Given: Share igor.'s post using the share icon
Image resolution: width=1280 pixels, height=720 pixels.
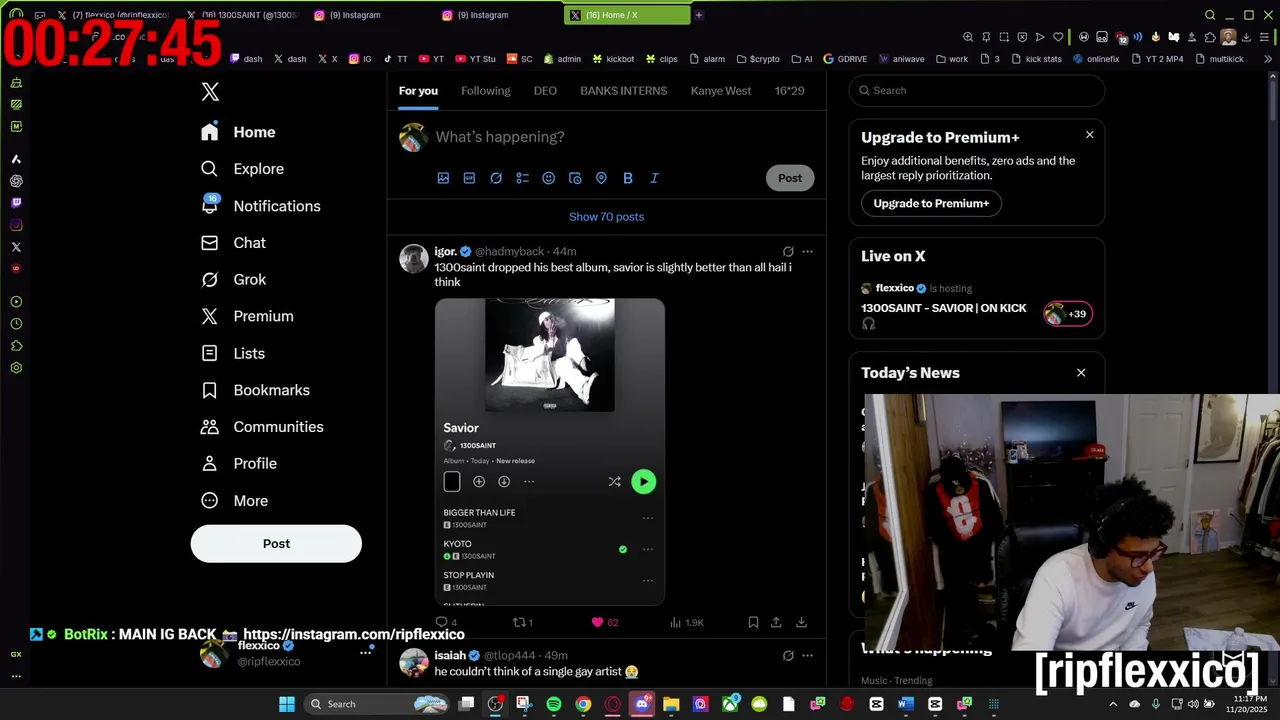Looking at the screenshot, I should (x=776, y=622).
